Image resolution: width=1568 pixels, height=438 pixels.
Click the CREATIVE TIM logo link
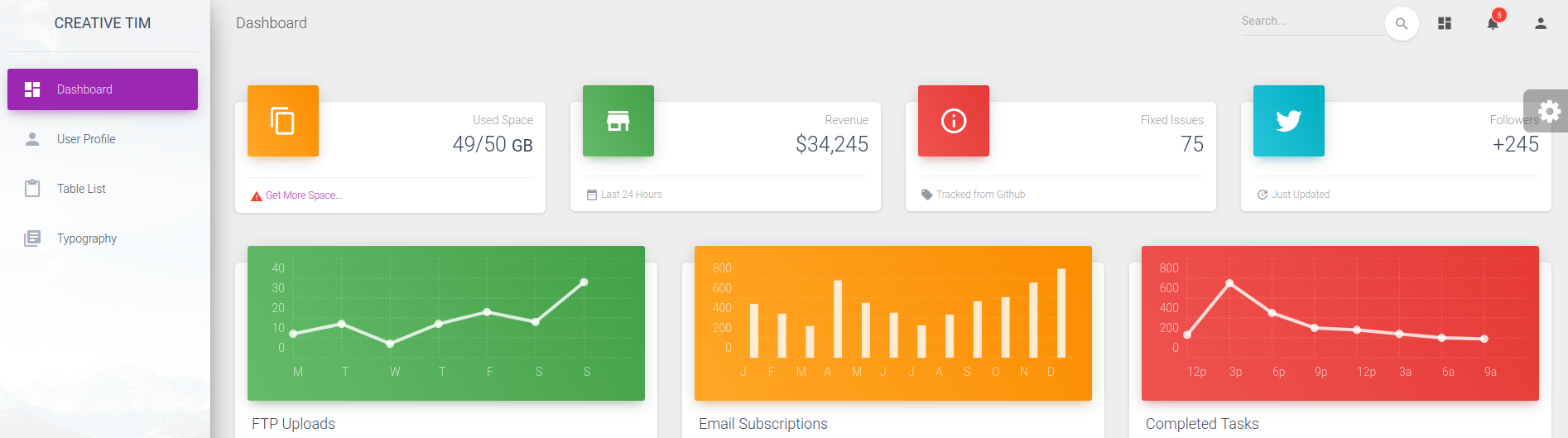(x=103, y=23)
